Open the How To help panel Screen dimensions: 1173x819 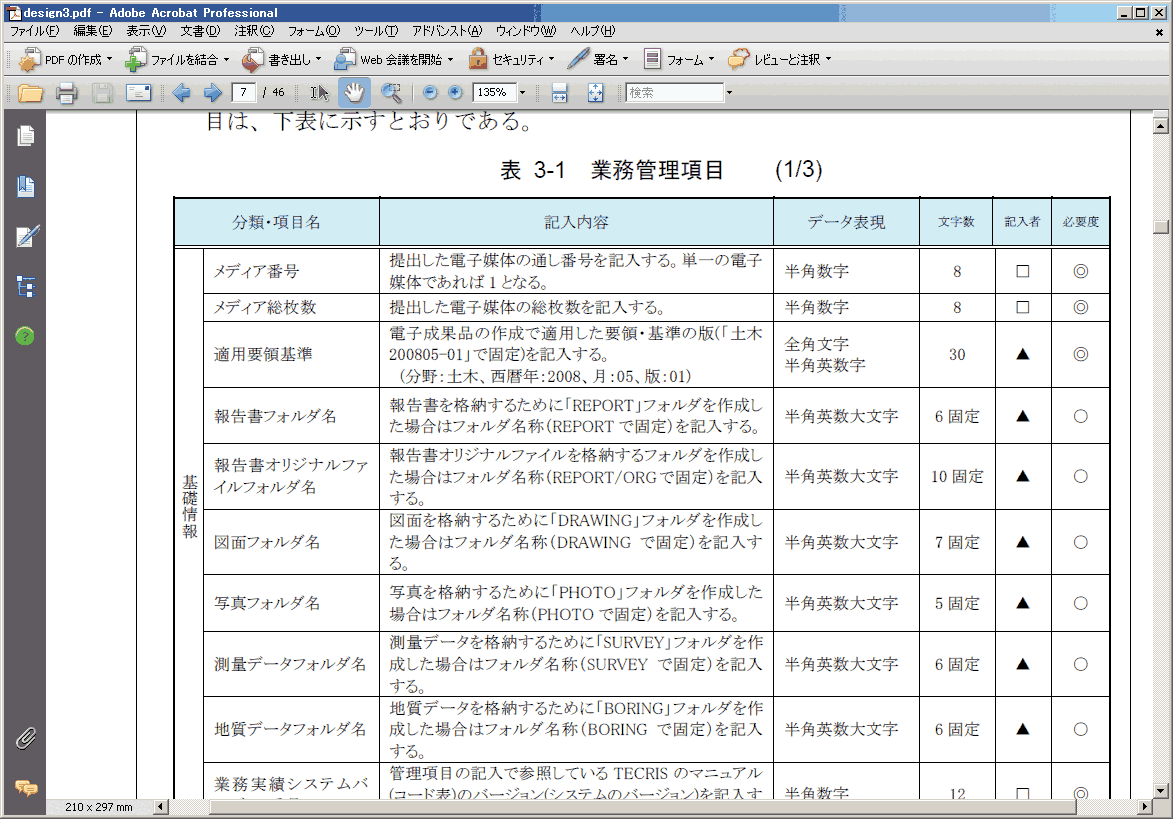point(25,337)
